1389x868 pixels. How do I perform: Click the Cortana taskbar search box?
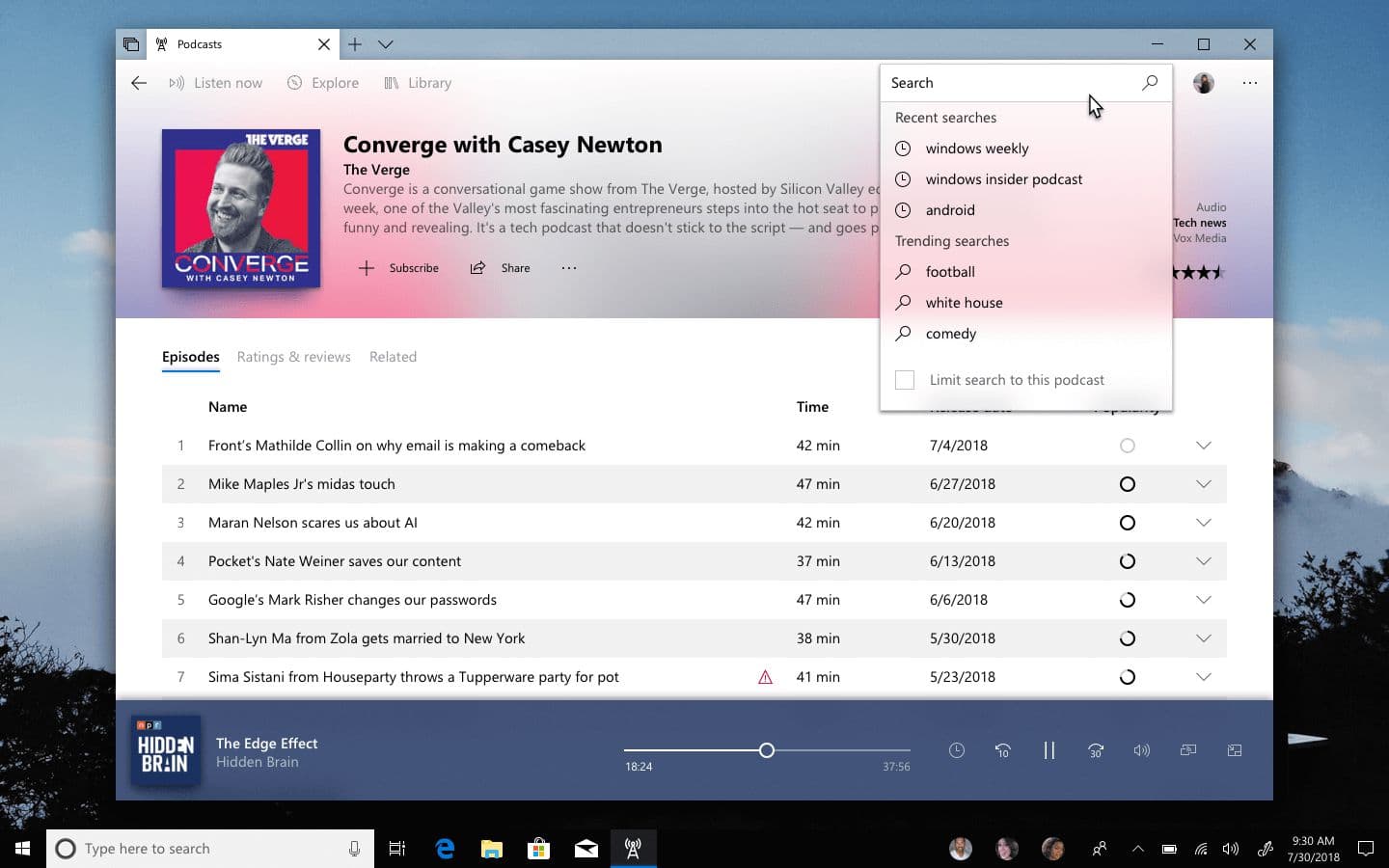click(x=210, y=849)
